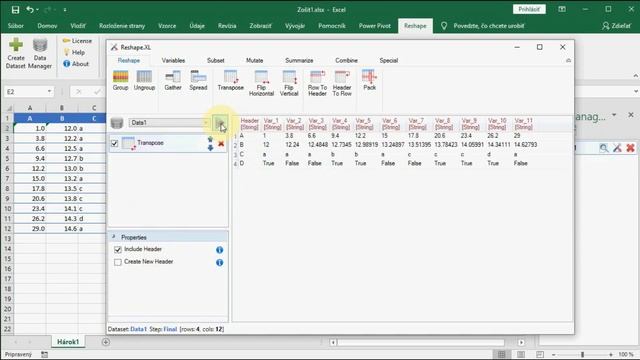
Task: Use the Header To Row tool
Action: tap(342, 83)
